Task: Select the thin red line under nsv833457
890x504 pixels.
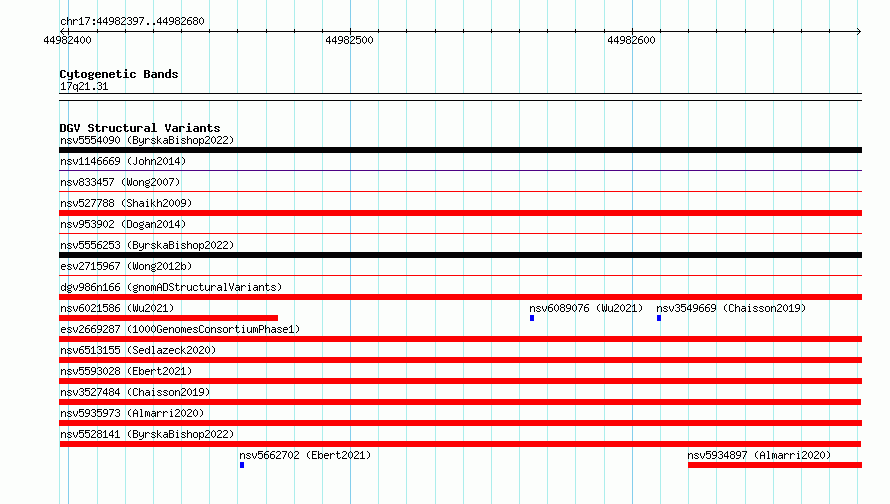Action: pyautogui.click(x=460, y=191)
